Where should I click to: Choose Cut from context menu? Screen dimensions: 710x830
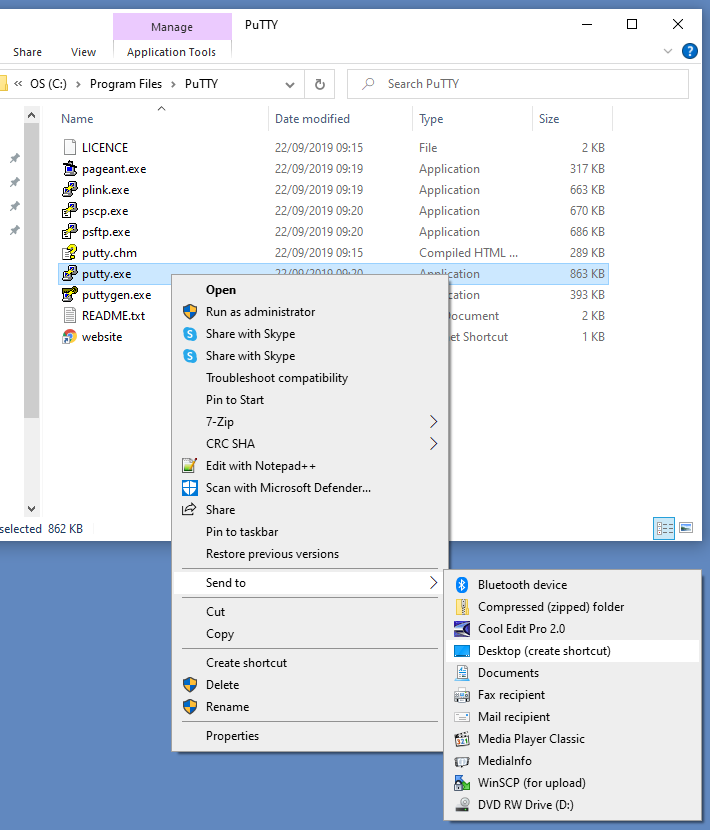[311, 612]
